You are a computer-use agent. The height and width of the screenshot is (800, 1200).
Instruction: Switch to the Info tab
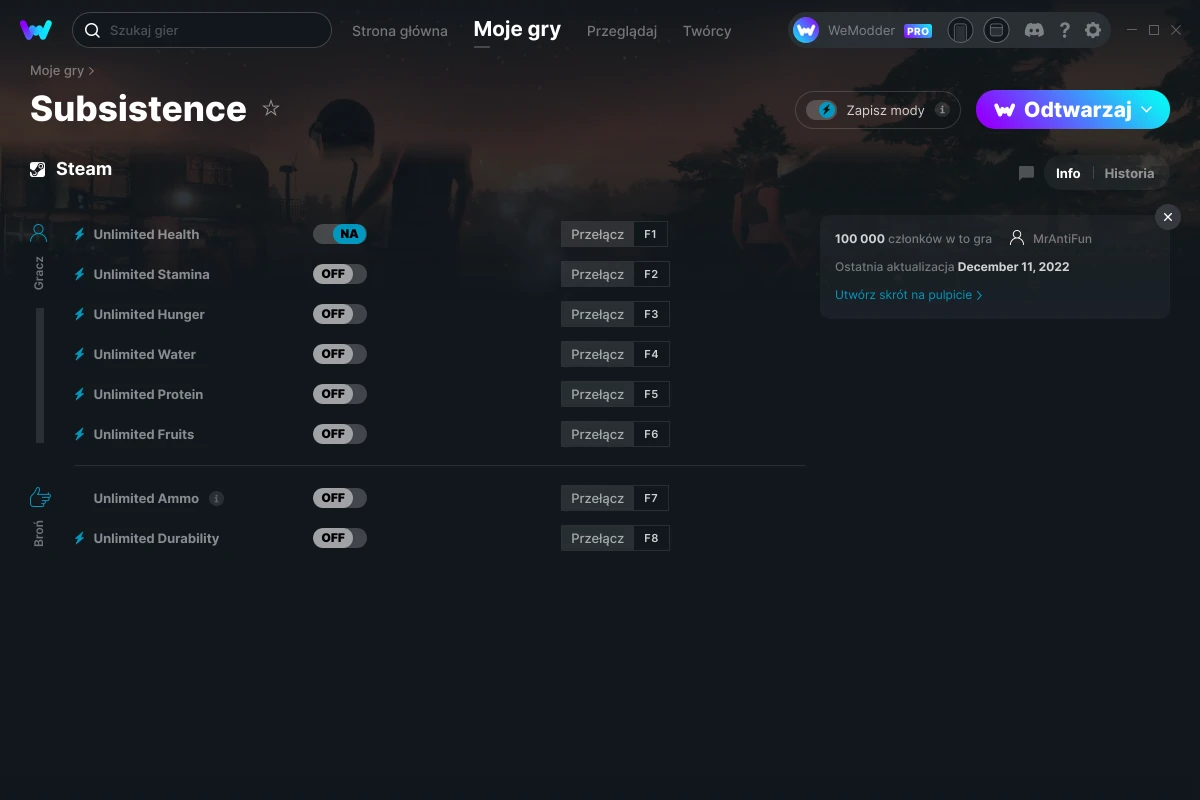1068,173
